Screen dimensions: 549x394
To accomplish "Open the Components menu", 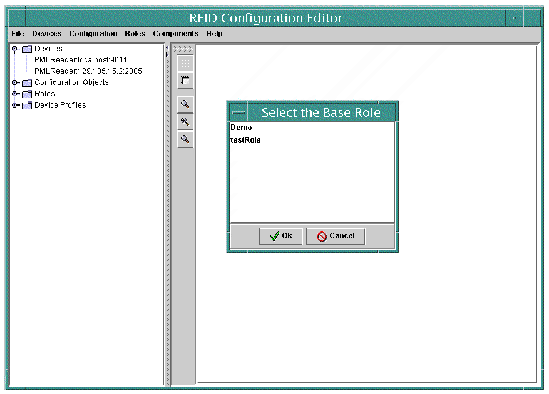I will pos(175,34).
